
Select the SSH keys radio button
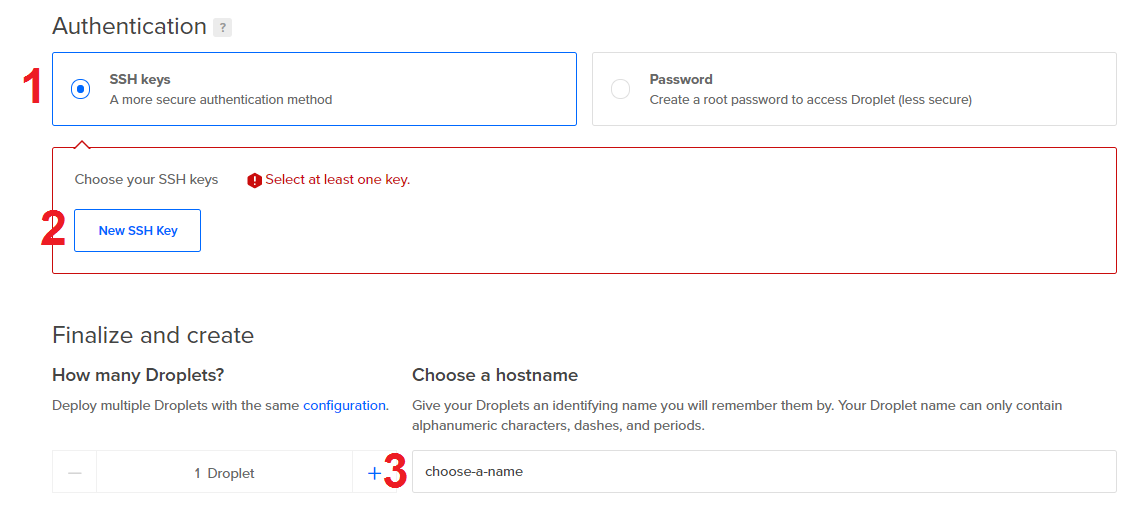point(80,89)
